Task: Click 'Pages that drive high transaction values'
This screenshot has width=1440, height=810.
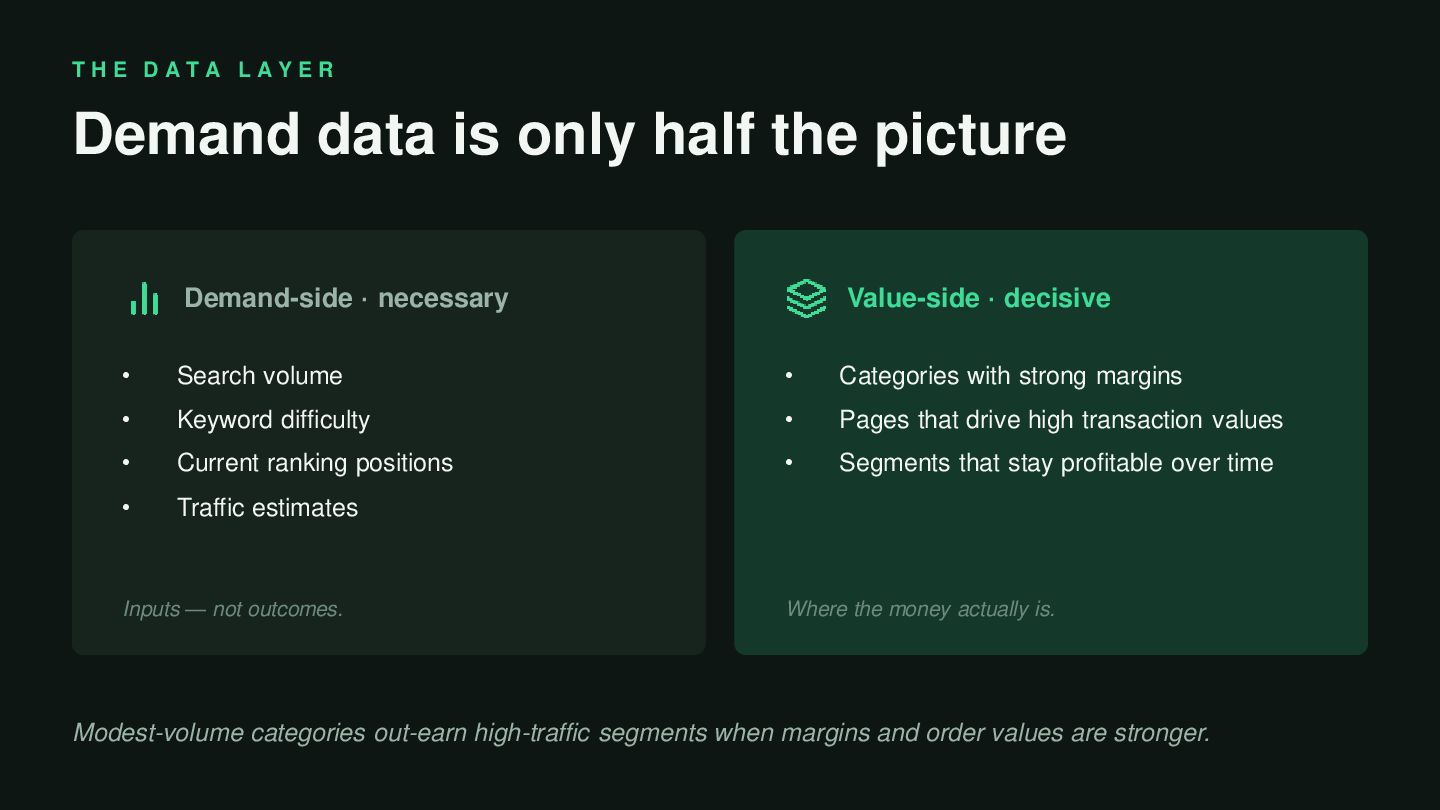Action: tap(1061, 420)
